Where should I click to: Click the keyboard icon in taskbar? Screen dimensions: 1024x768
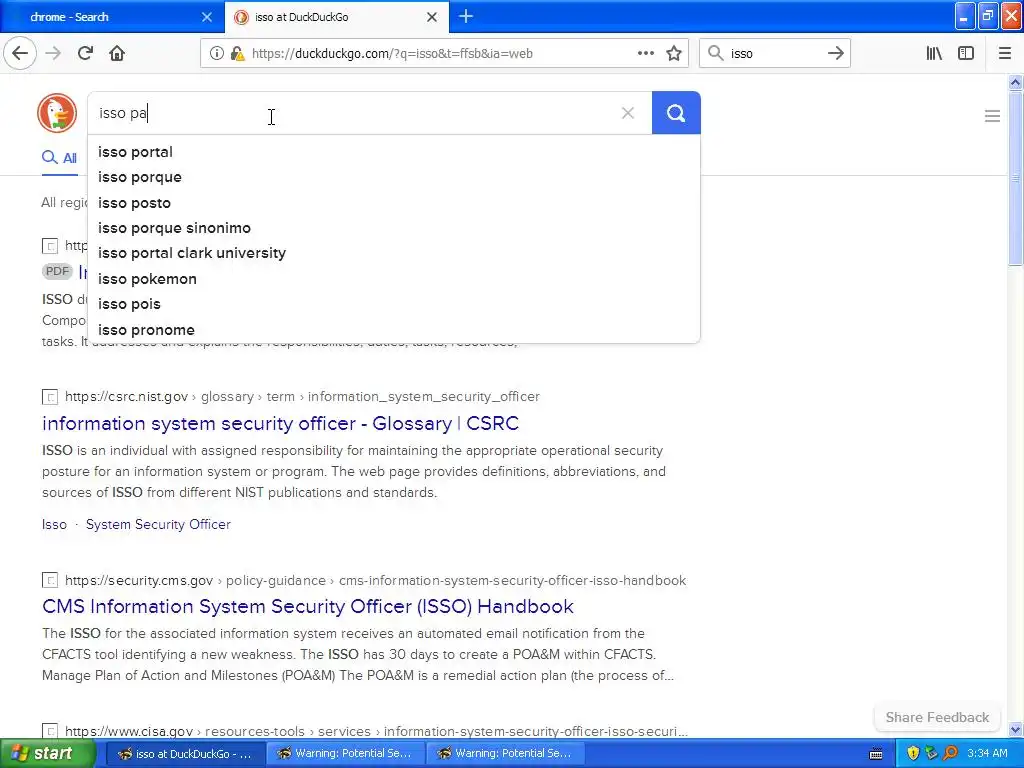pos(876,754)
